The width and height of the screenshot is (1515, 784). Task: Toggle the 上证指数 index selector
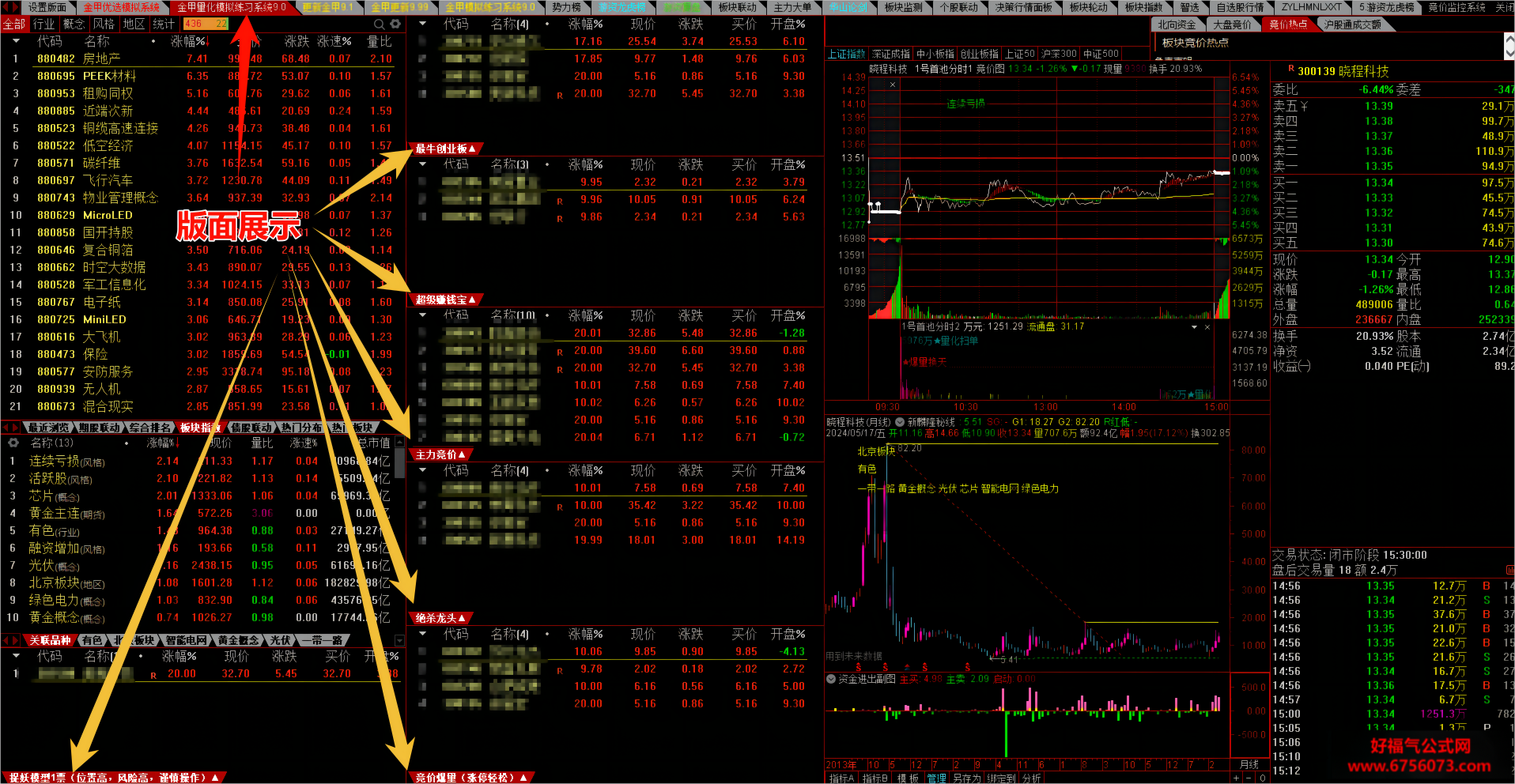pyautogui.click(x=847, y=54)
